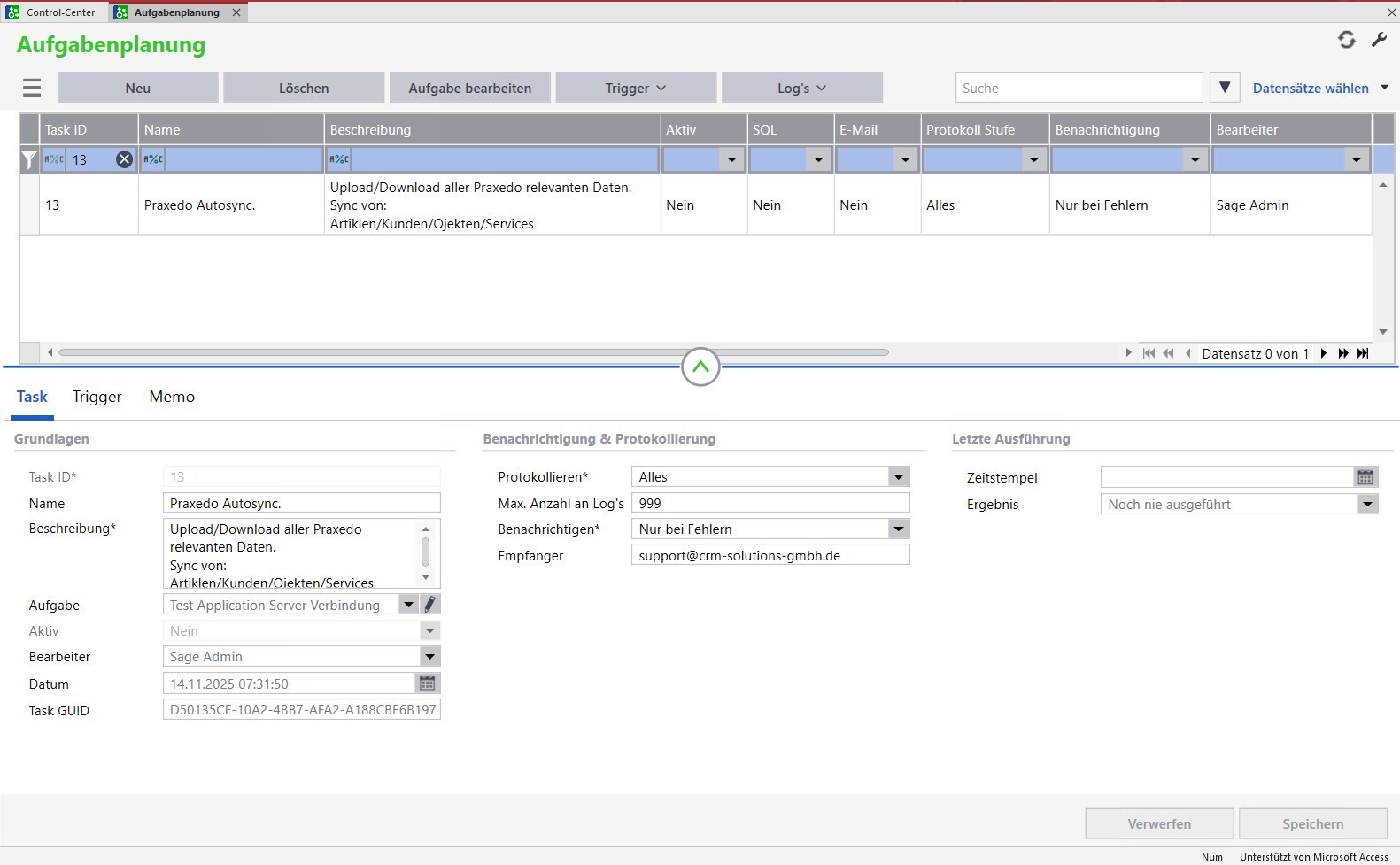Select the Task detail tab
The image size is (1400, 865).
[x=32, y=397]
